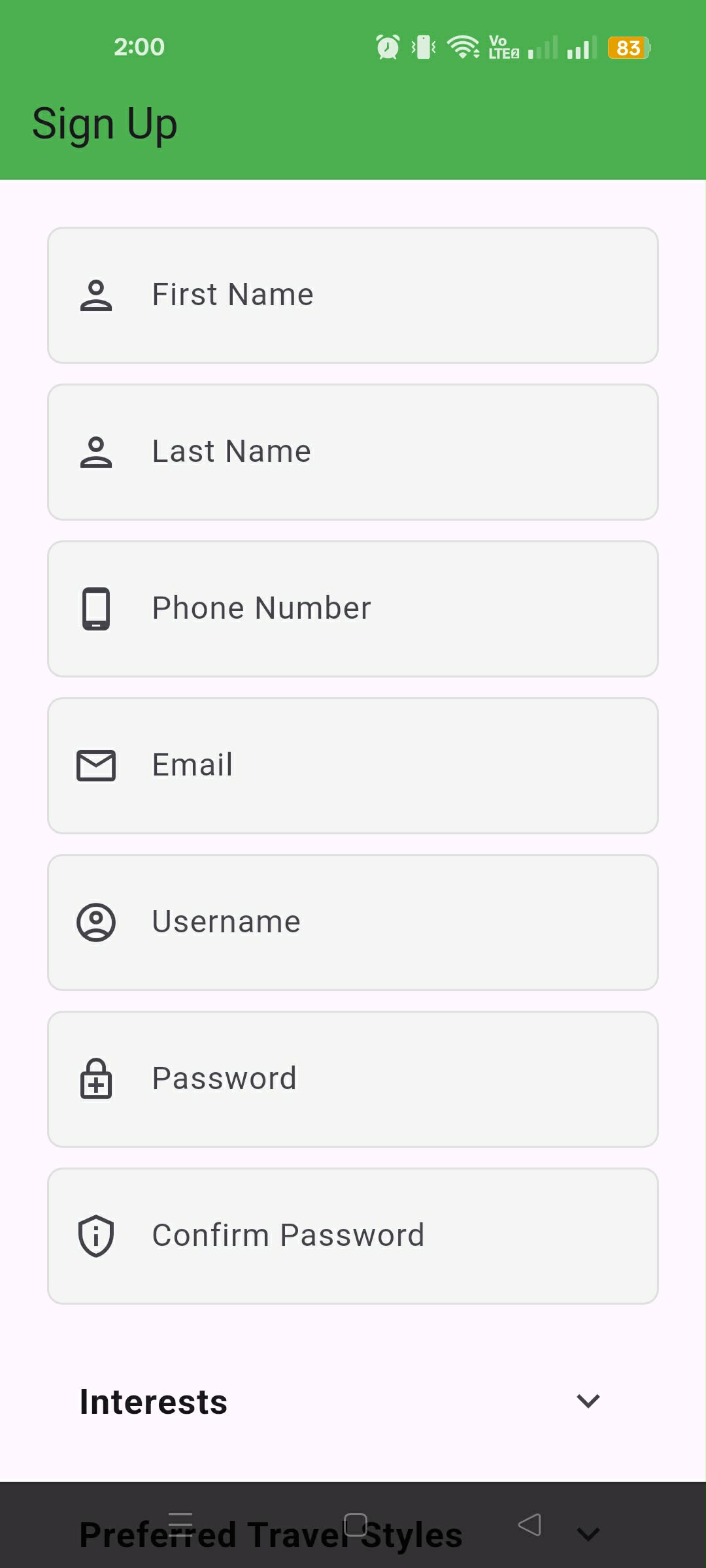
Task: Tap the envelope icon in Email field
Action: tap(96, 766)
